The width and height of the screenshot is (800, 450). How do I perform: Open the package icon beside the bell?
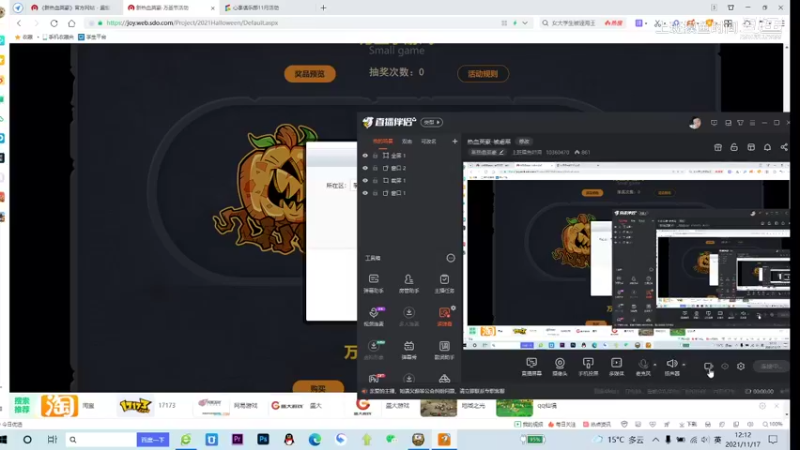pyautogui.click(x=751, y=147)
